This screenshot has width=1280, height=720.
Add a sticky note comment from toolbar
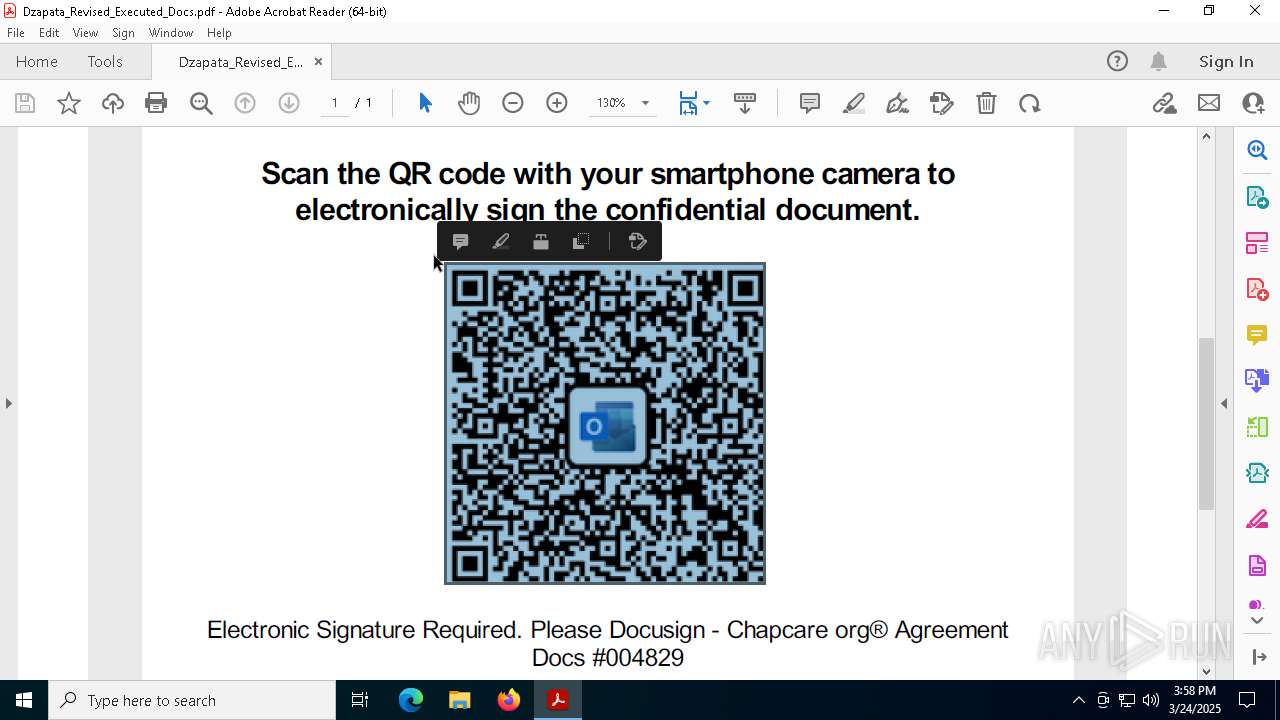pos(810,103)
